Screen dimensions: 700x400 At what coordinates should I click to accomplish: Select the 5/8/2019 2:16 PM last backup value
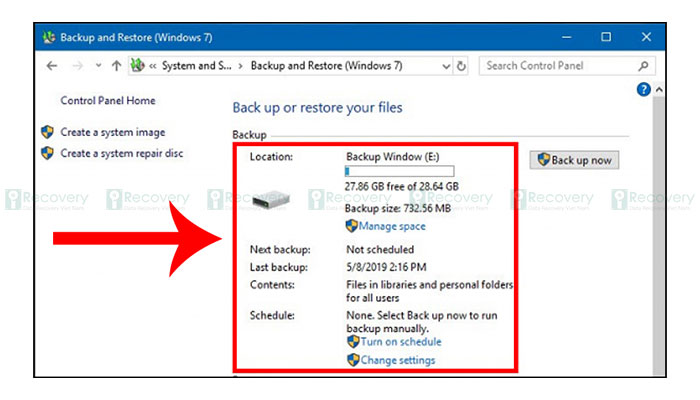pyautogui.click(x=386, y=267)
